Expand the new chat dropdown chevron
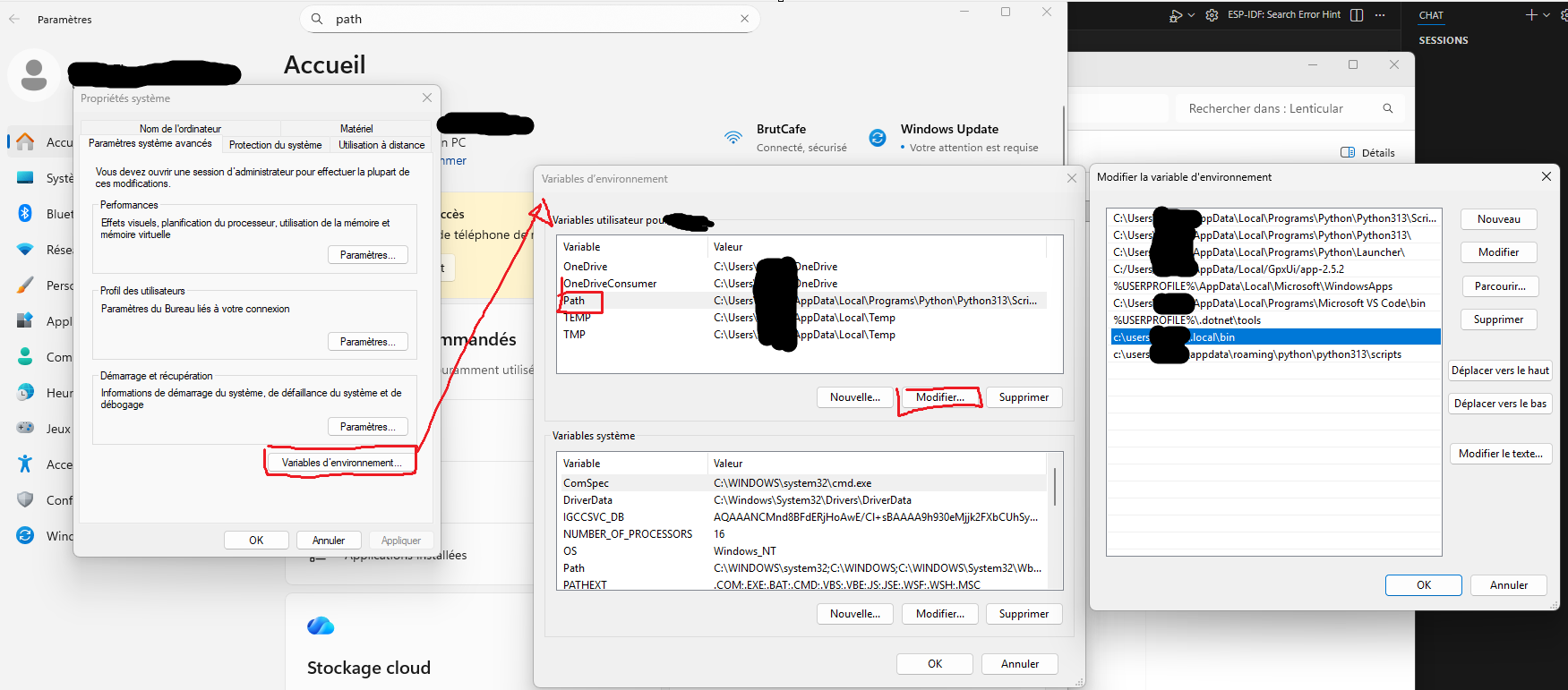Screen dimensions: 1568x690 pyautogui.click(x=1547, y=15)
